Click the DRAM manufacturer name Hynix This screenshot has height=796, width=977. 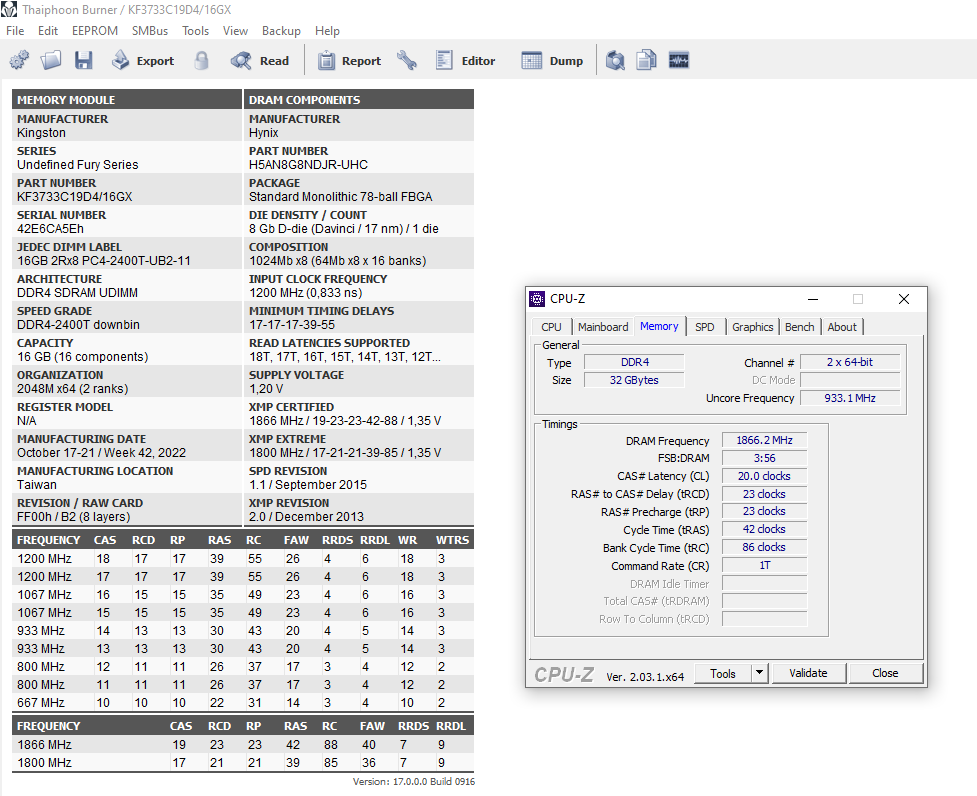pos(264,133)
